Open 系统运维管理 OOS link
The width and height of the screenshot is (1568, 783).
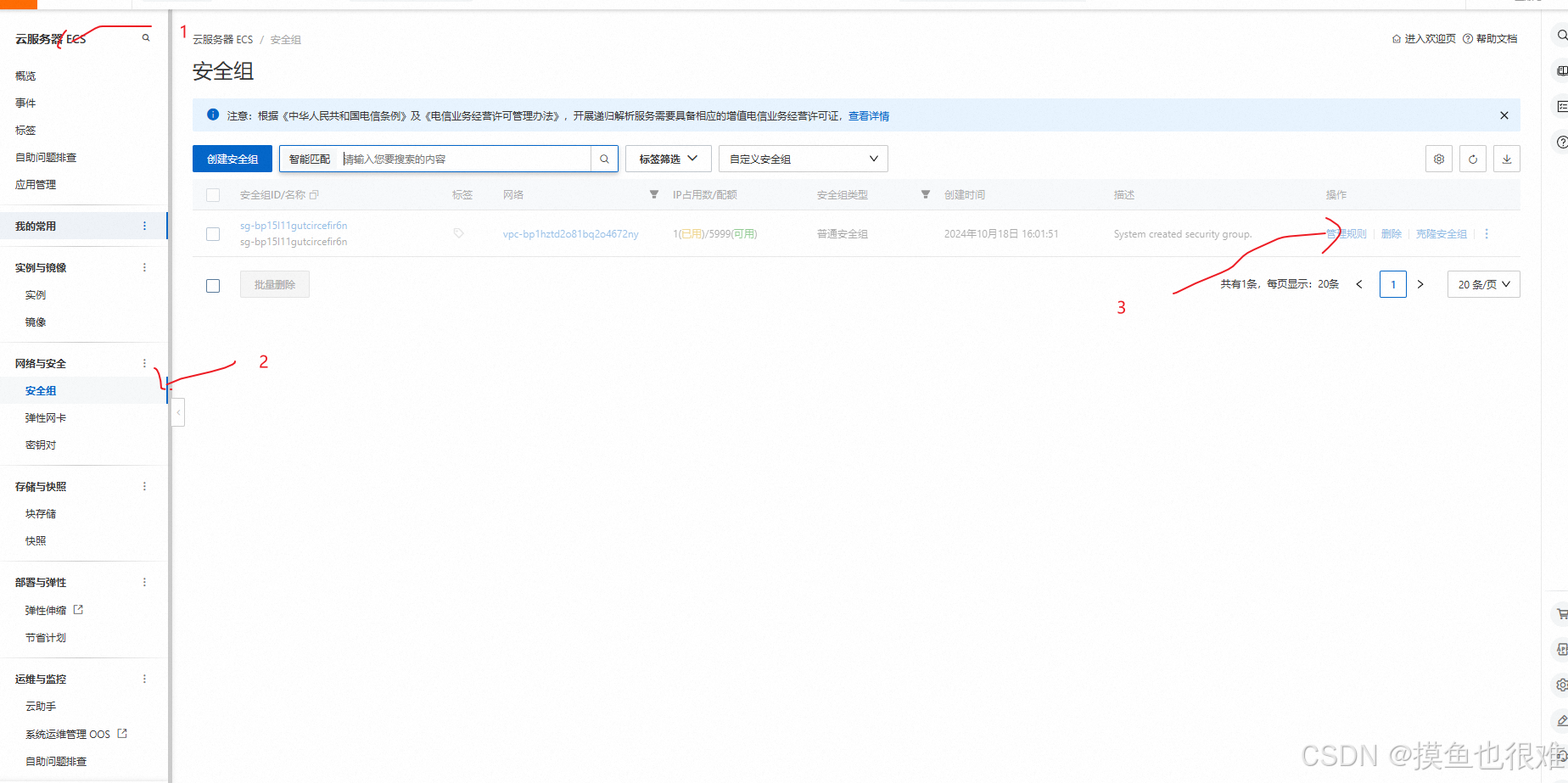[x=76, y=734]
